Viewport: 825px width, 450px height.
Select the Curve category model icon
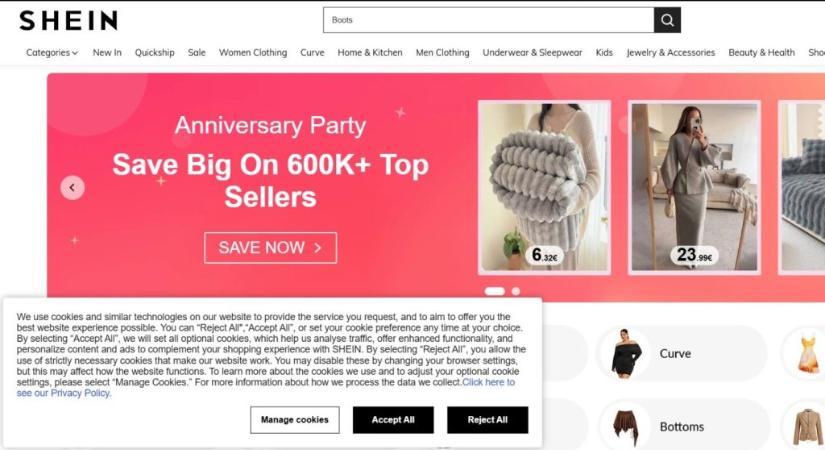click(625, 353)
